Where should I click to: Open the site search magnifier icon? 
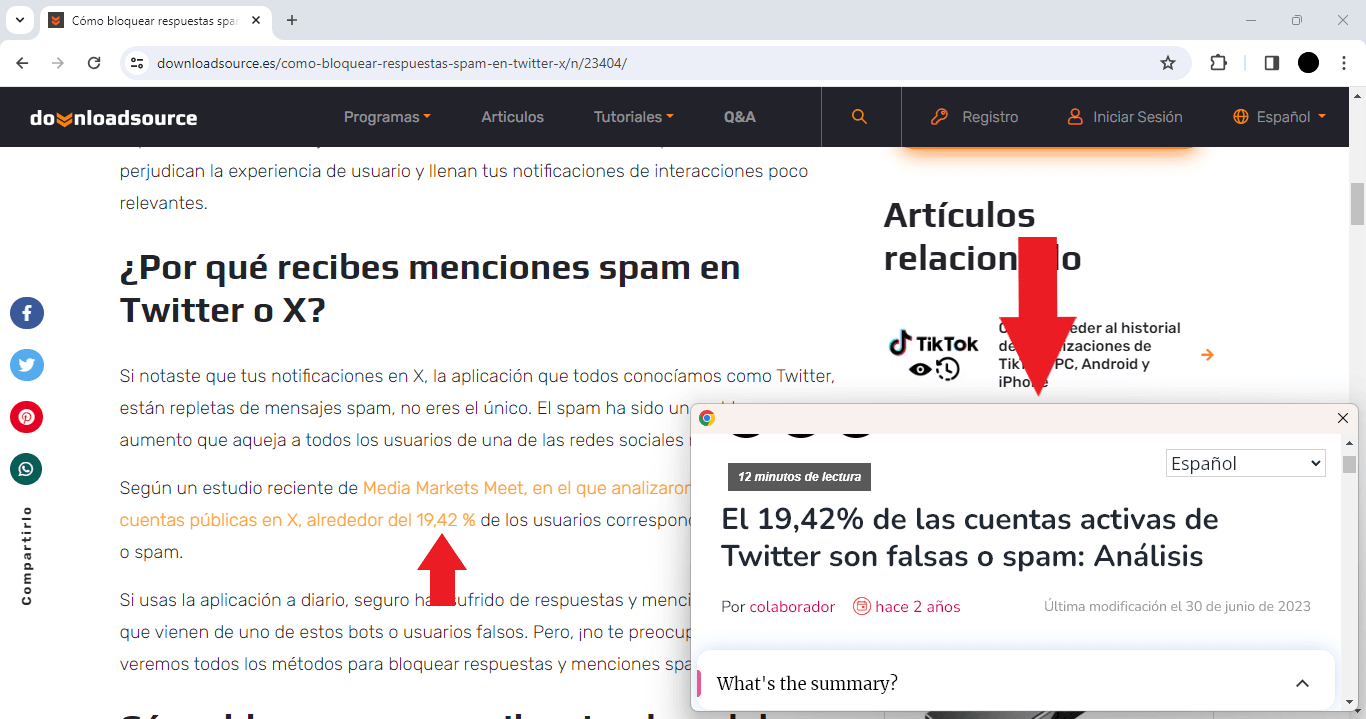859,117
